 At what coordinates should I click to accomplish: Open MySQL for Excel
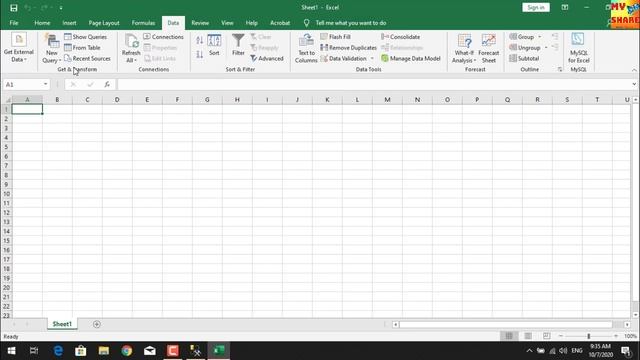click(578, 48)
